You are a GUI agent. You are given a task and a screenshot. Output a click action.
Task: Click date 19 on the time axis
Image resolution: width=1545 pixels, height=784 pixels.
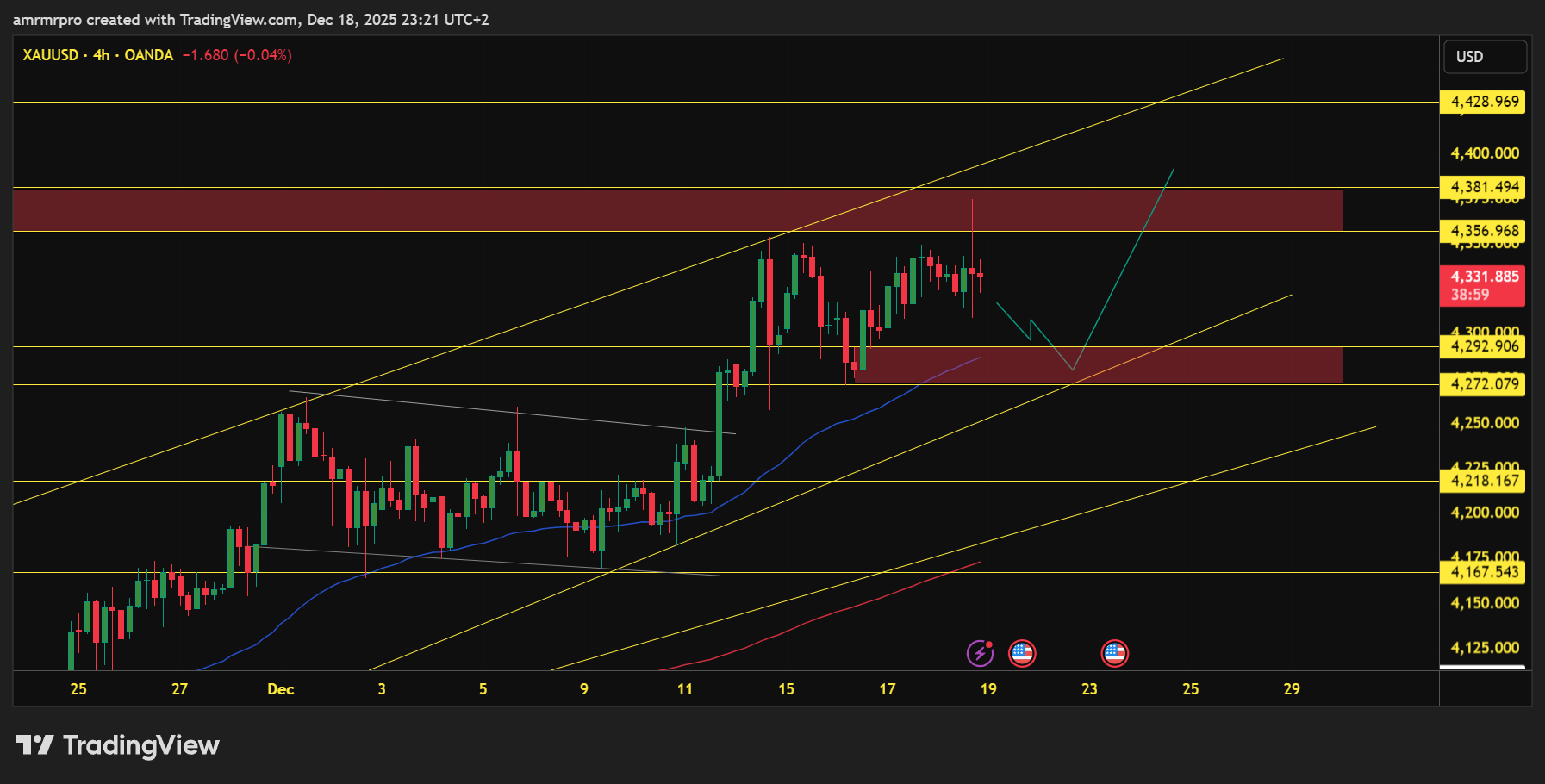coord(988,689)
